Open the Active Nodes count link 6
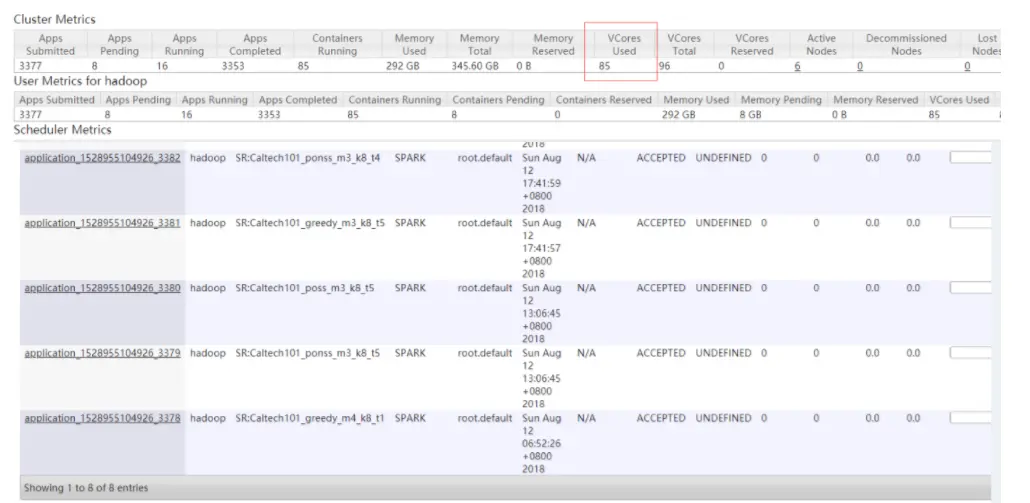 tap(797, 66)
